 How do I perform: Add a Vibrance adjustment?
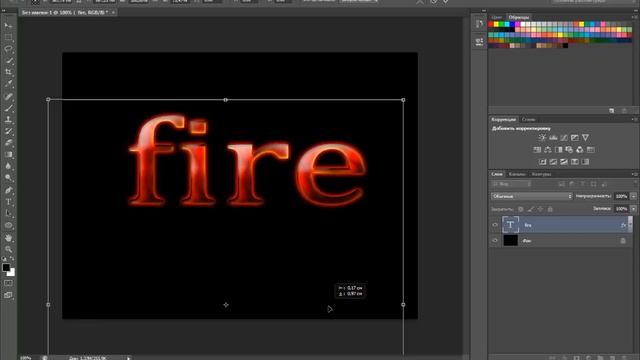[x=585, y=138]
